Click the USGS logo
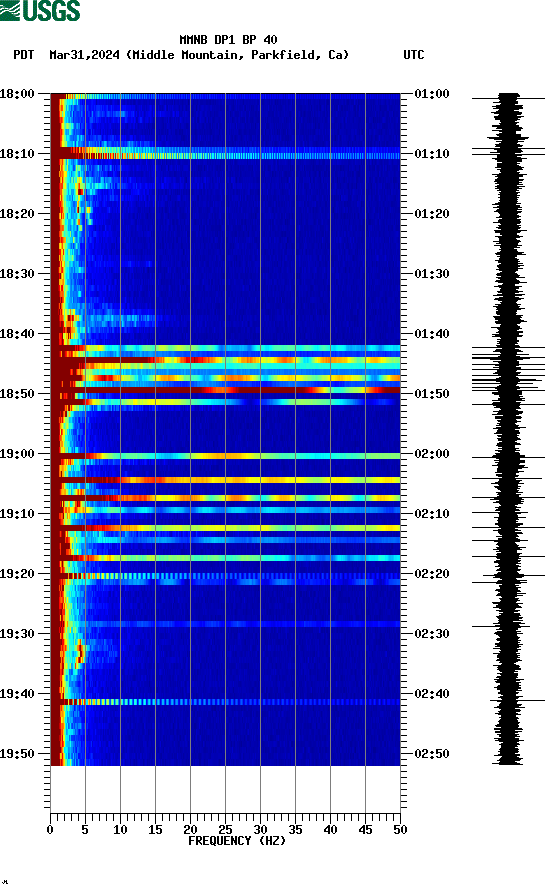 (x=40, y=11)
